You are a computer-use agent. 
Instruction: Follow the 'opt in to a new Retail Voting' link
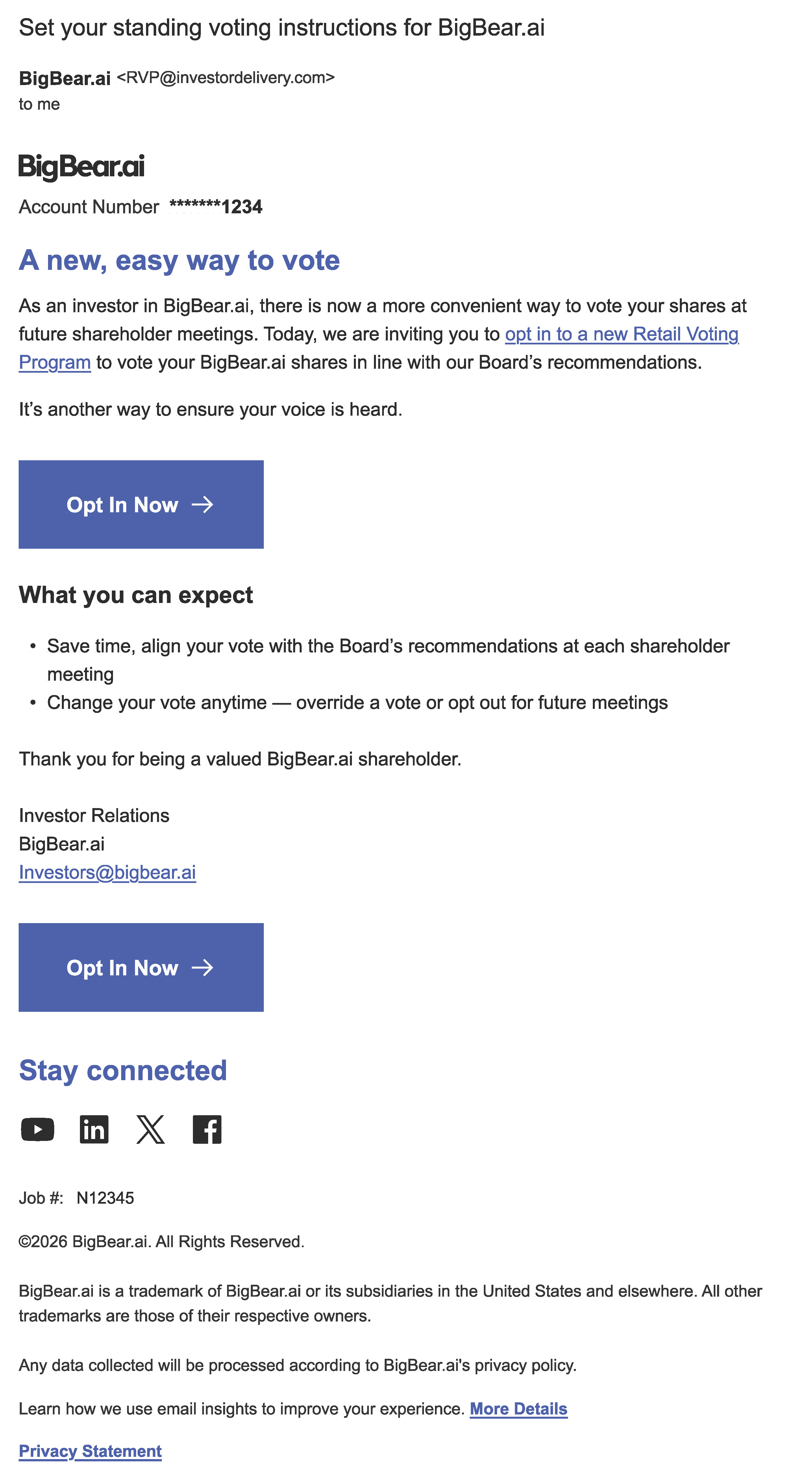tap(621, 334)
